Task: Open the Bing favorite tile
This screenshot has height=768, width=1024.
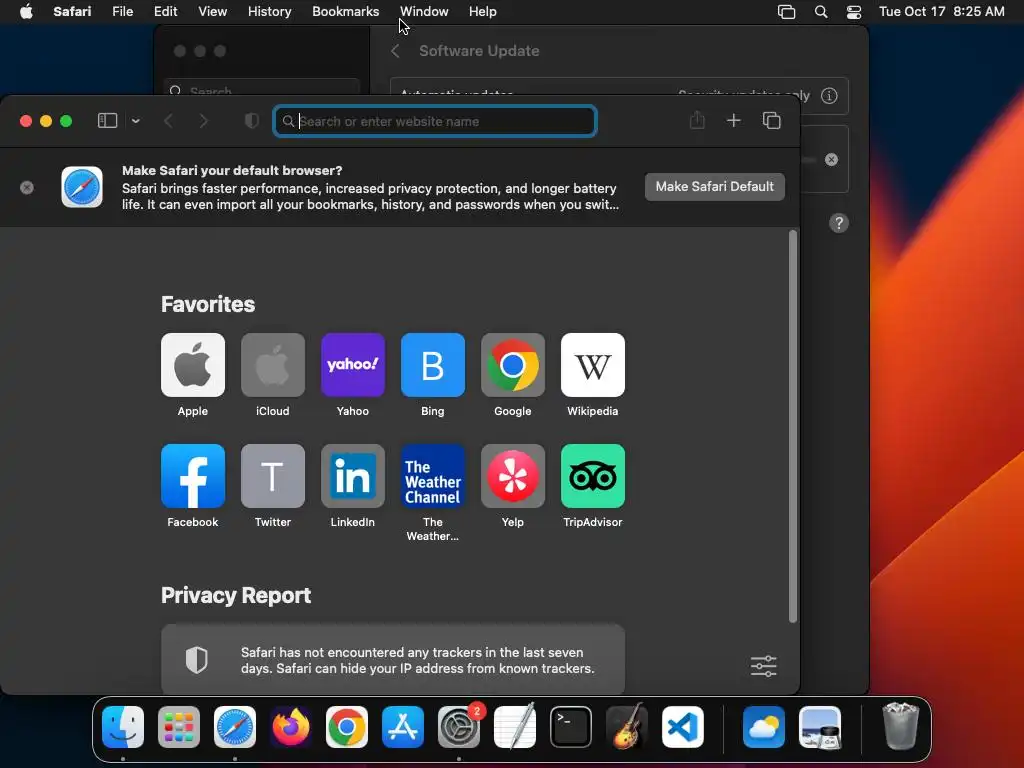Action: 432,365
